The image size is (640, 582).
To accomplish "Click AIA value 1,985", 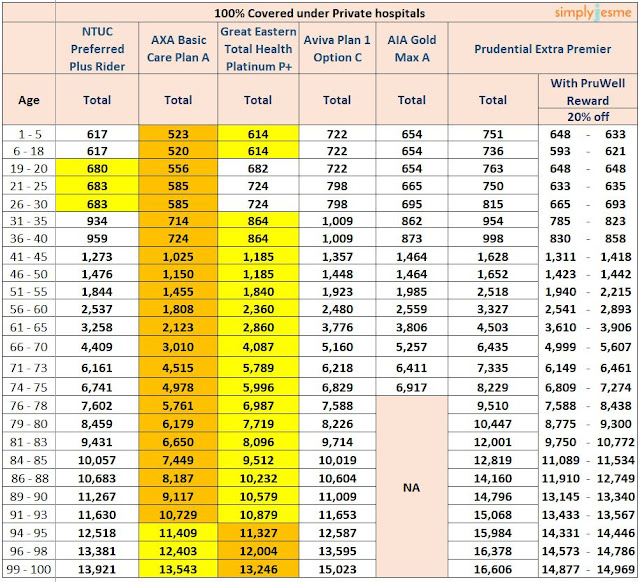I will coord(411,292).
